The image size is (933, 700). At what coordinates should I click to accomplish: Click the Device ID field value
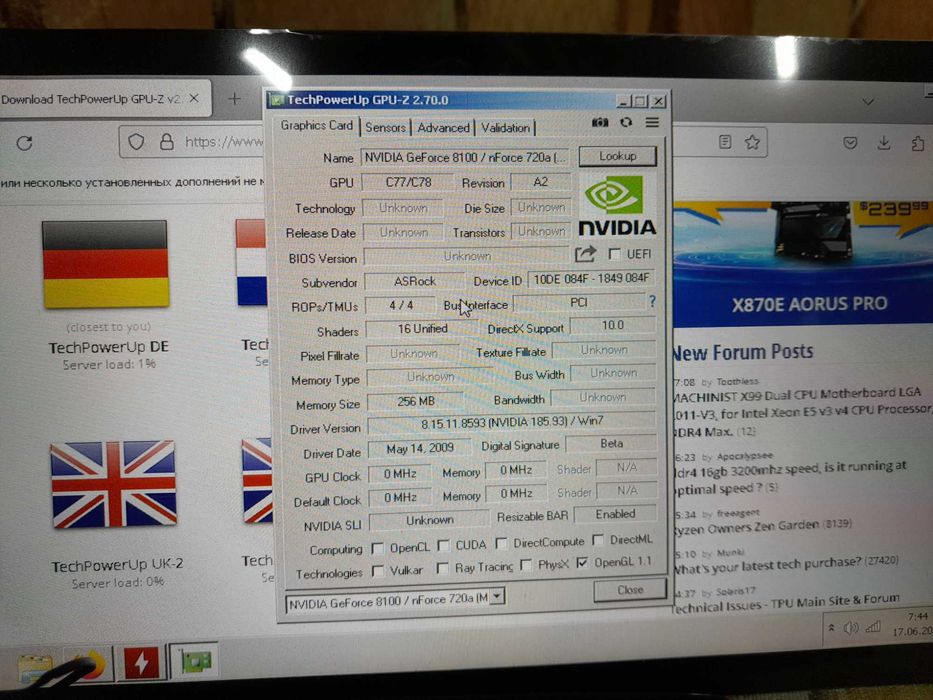point(591,279)
